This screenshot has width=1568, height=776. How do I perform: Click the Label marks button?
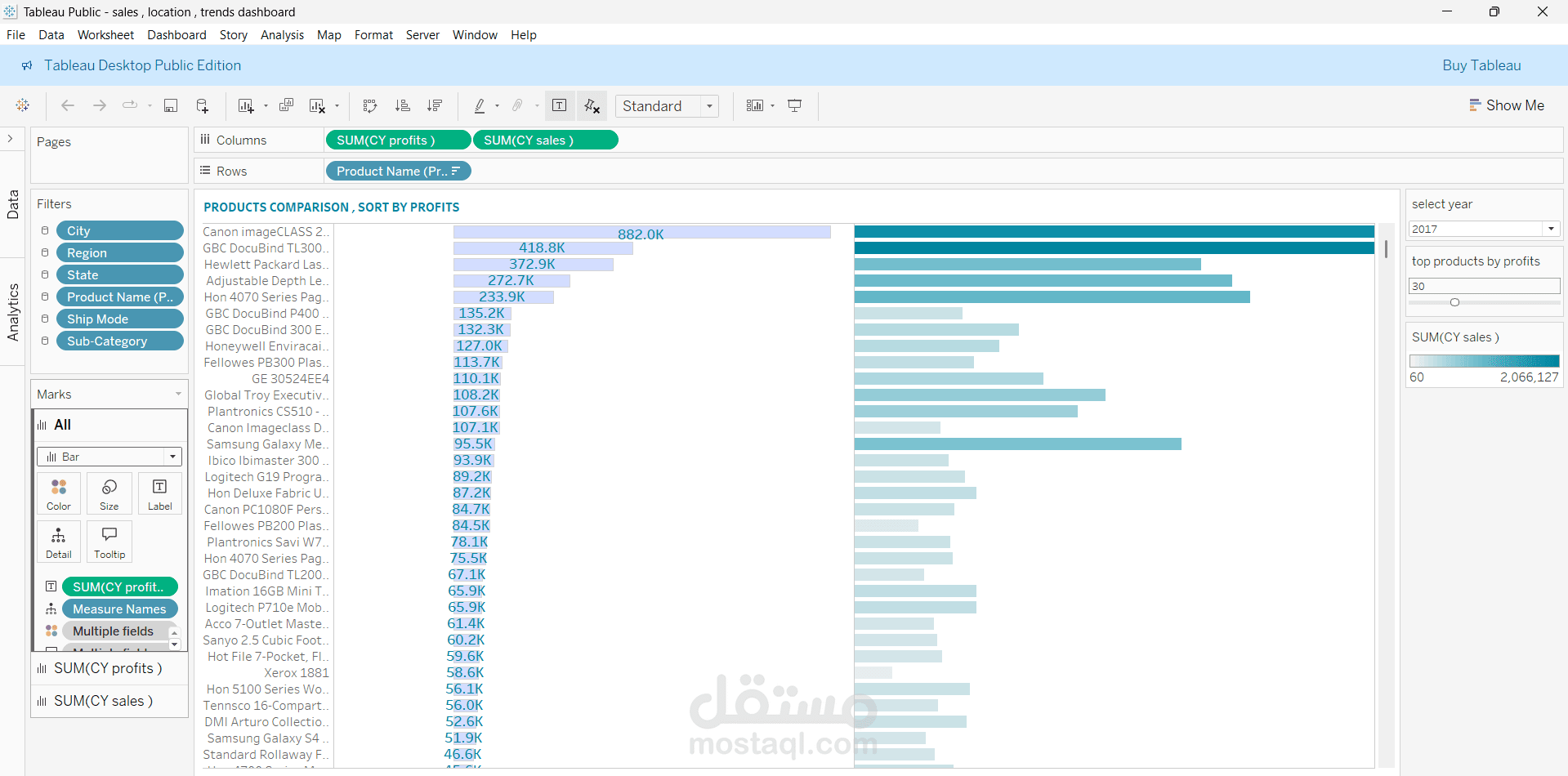(160, 495)
